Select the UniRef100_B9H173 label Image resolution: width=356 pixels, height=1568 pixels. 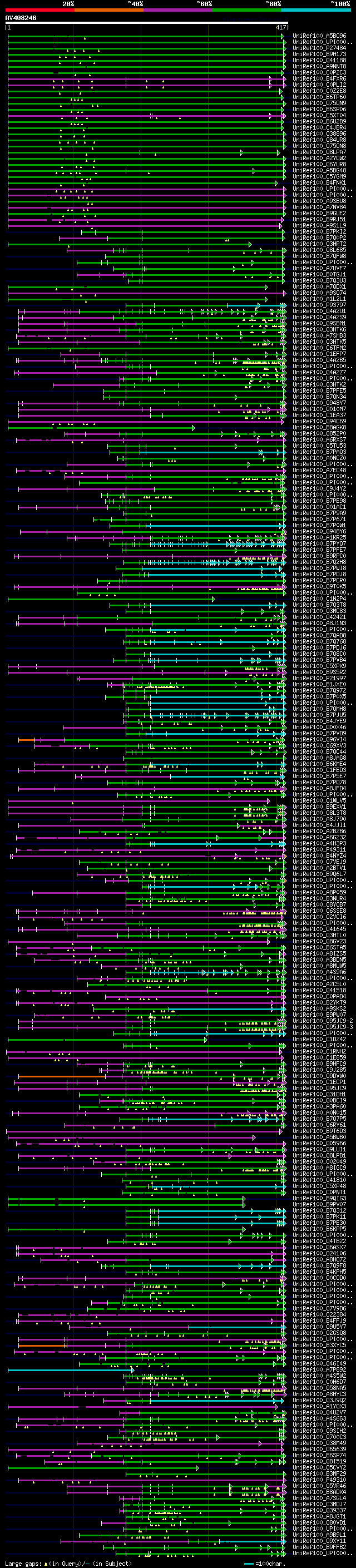click(319, 54)
